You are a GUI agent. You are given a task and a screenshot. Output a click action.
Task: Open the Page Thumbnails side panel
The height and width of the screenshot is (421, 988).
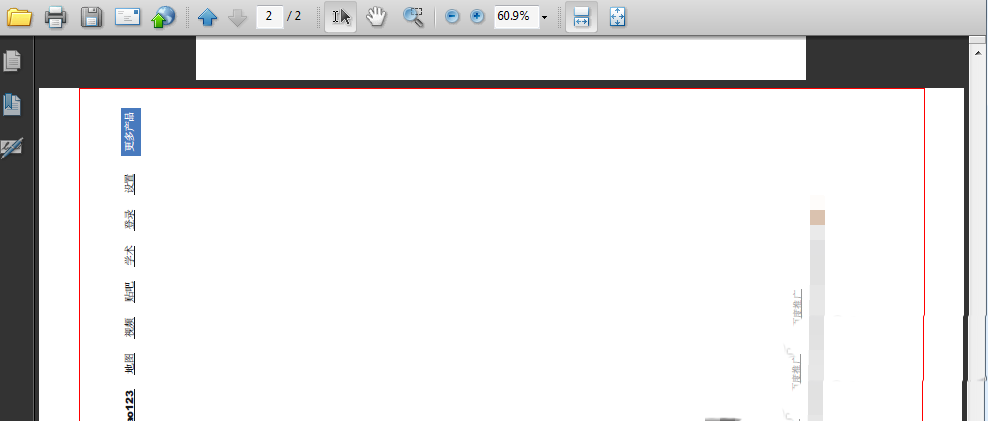click(13, 62)
